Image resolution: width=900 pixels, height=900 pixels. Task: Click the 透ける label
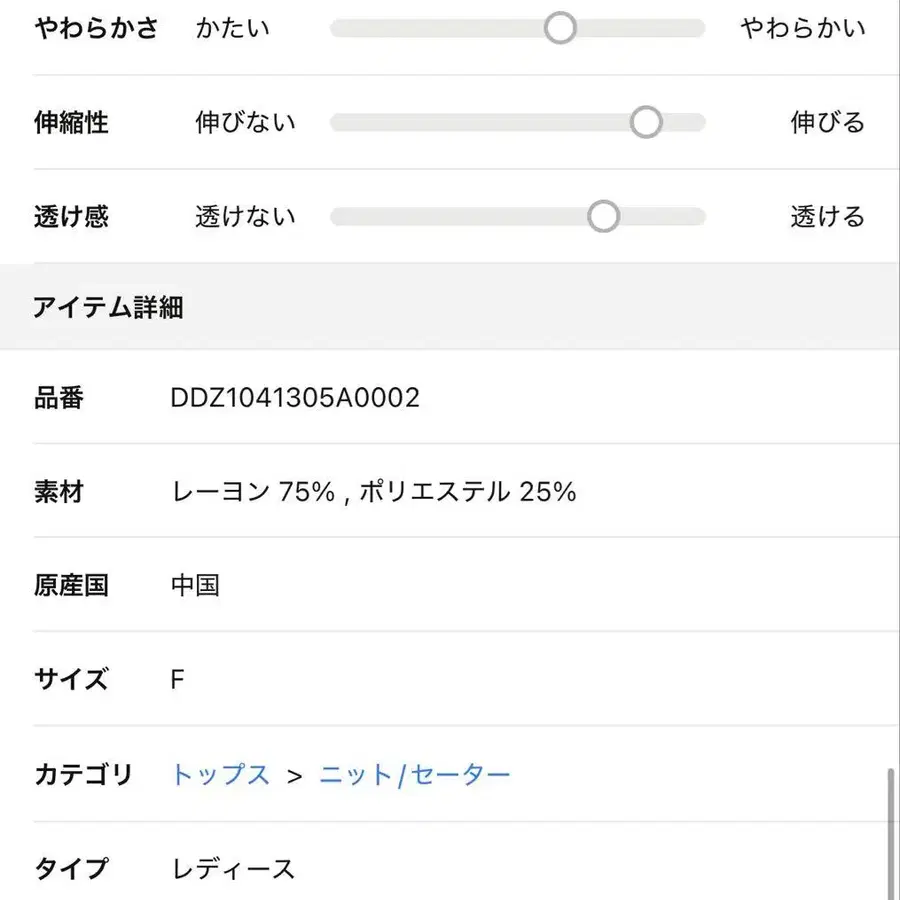827,216
